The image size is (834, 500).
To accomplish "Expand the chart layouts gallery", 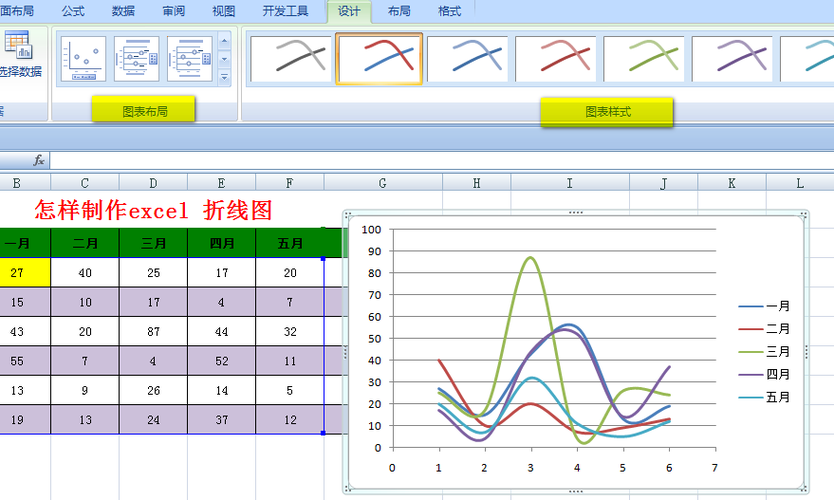I will click(224, 78).
